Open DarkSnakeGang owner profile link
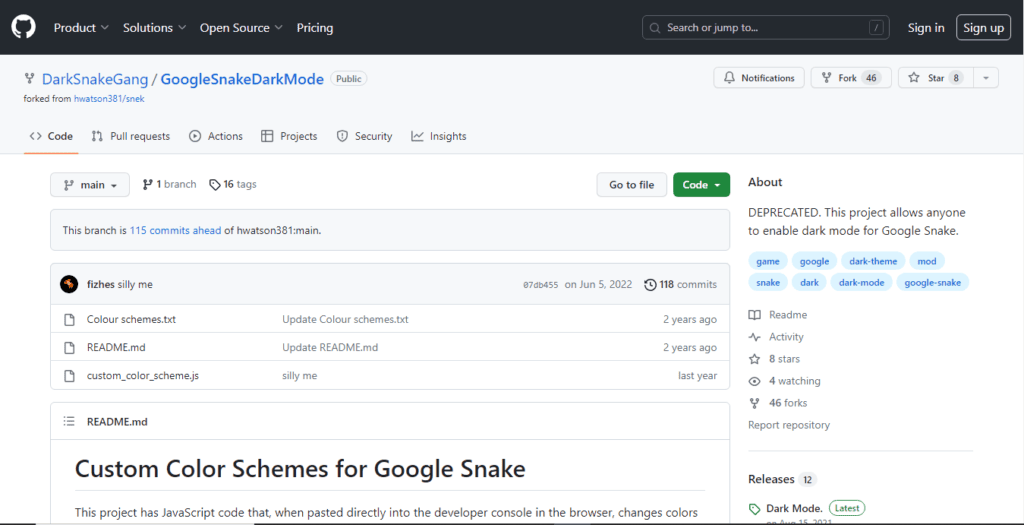 [x=95, y=79]
